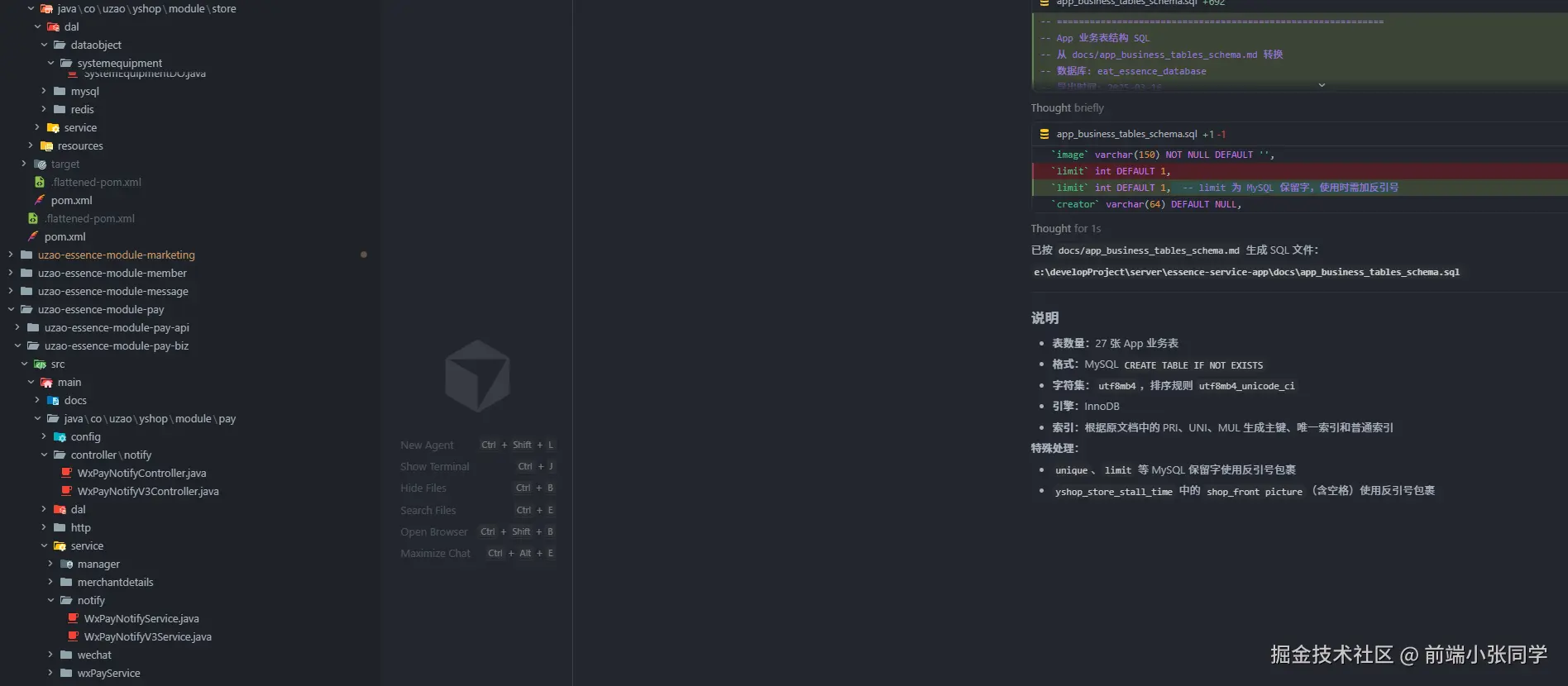Click unsaved-changes dot on uzao-essence-module-marketing

(x=364, y=255)
